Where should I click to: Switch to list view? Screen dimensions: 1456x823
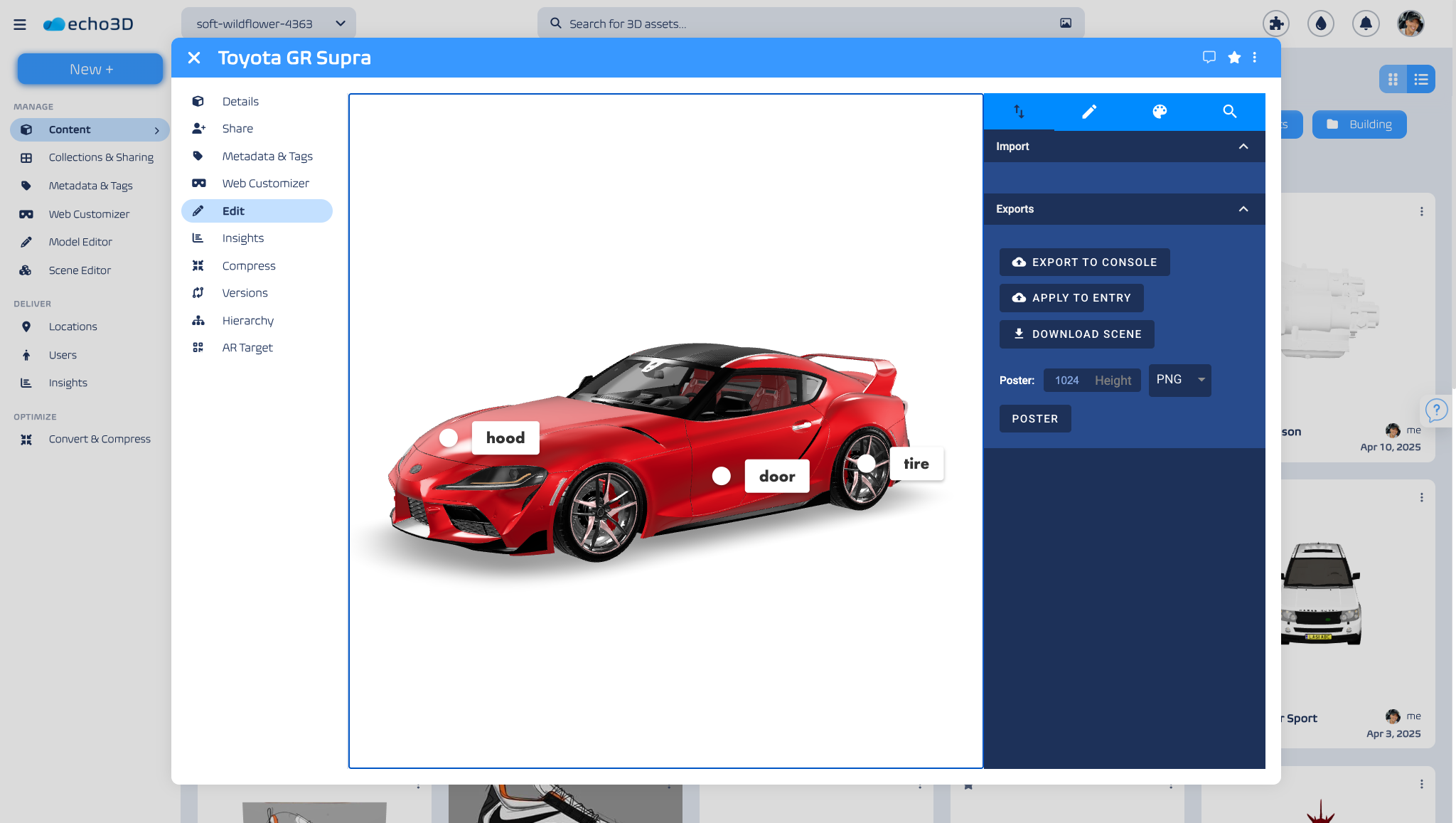click(1421, 79)
